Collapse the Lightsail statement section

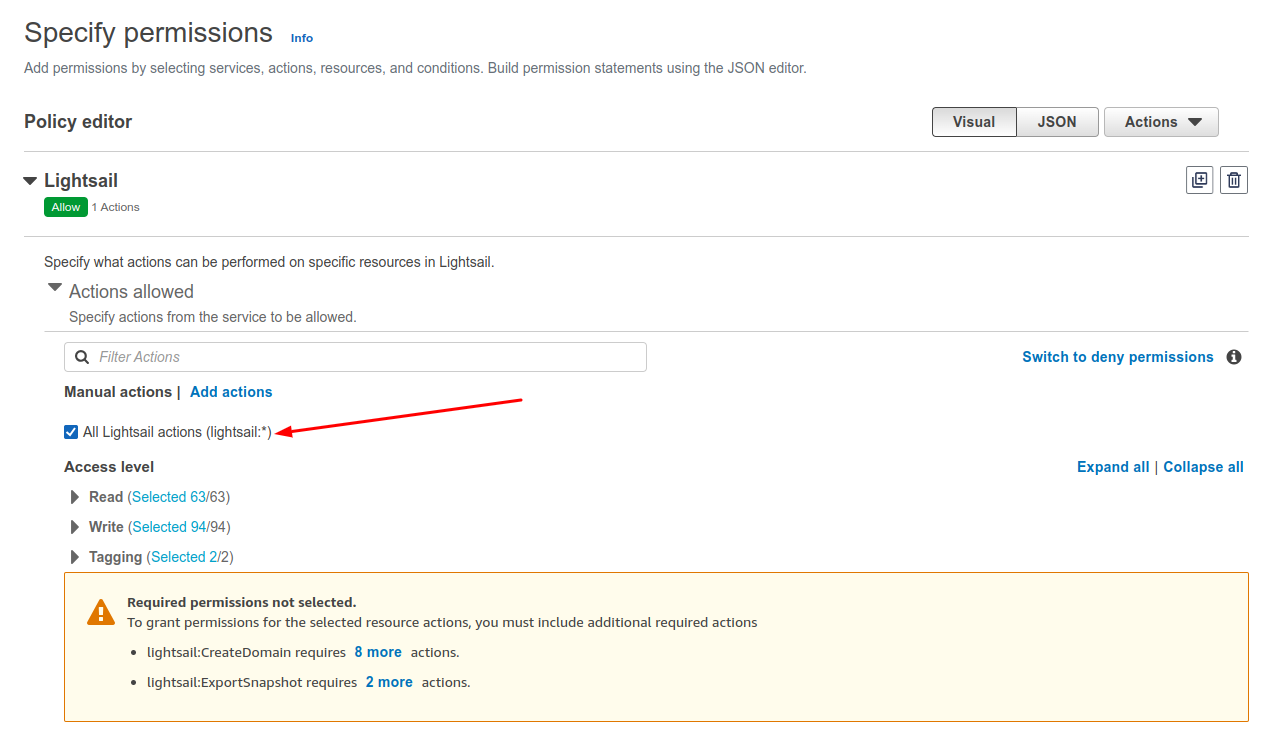coord(31,181)
